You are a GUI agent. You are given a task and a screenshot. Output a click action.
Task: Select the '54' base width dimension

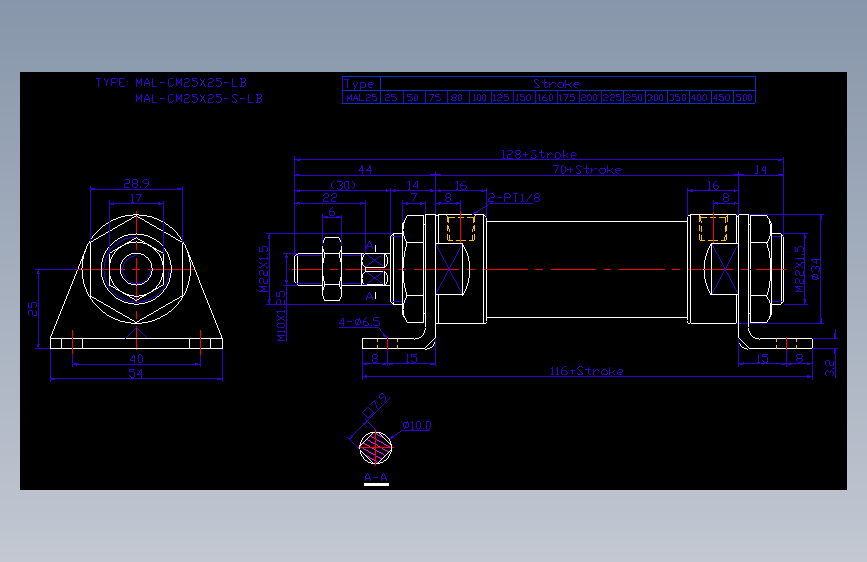(136, 373)
